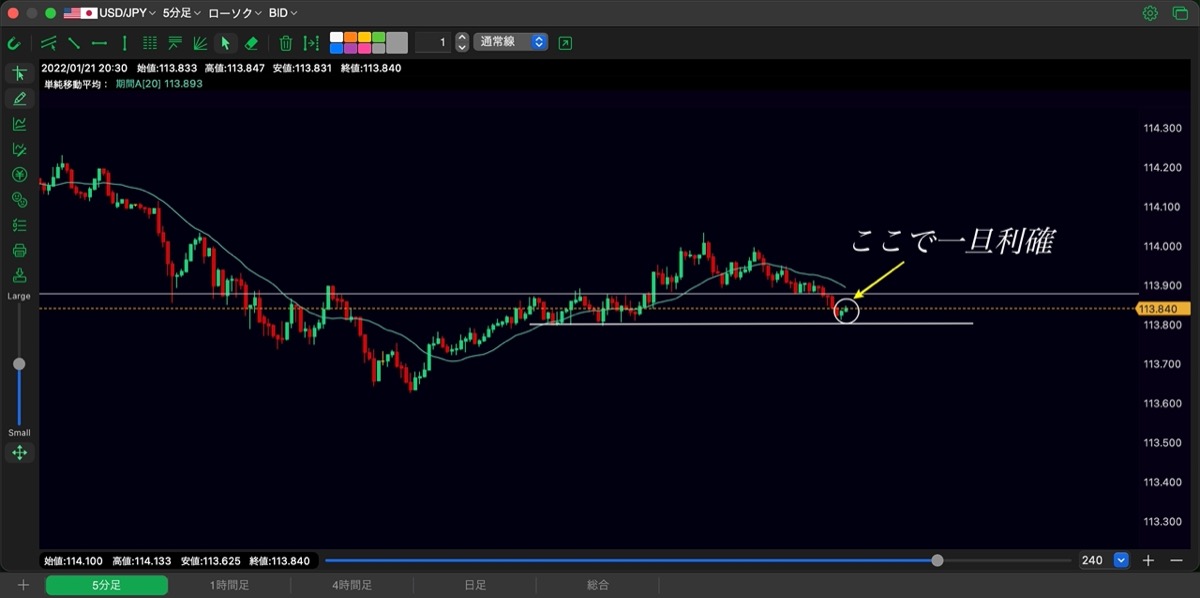This screenshot has width=1200, height=598.
Task: Toggle the pencil drawing mode in sidebar
Action: (19, 98)
